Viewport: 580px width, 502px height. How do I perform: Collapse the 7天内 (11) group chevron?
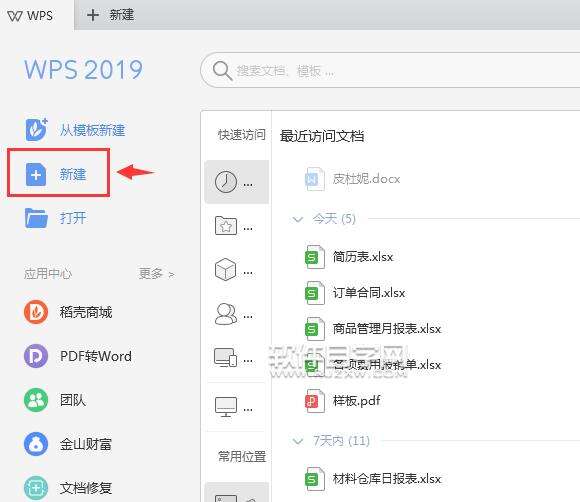(297, 441)
